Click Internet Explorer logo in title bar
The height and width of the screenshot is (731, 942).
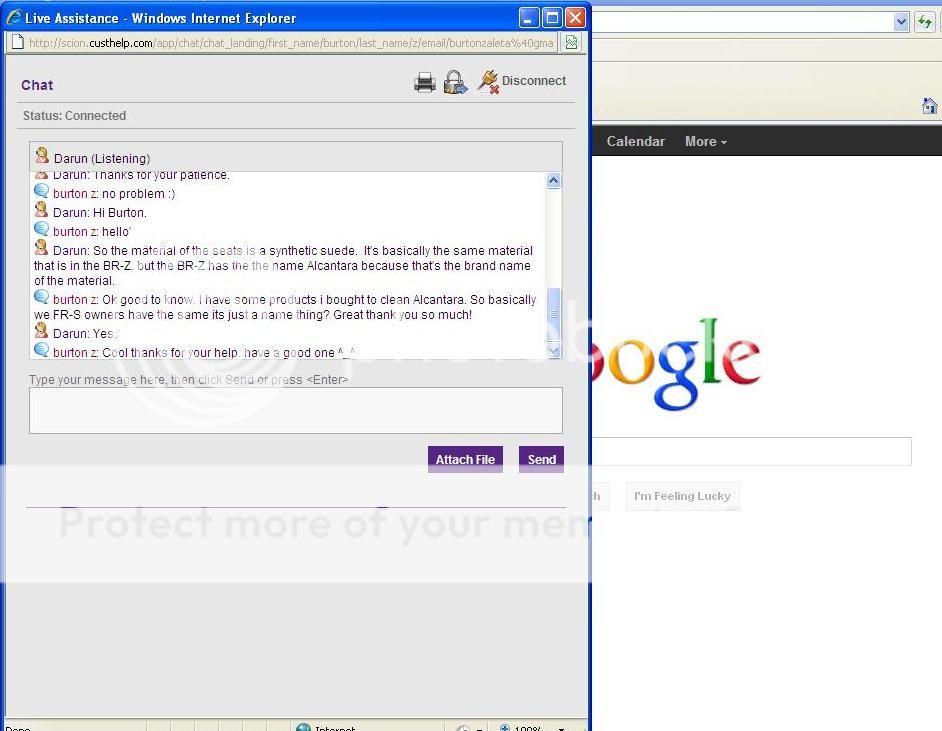coord(14,18)
